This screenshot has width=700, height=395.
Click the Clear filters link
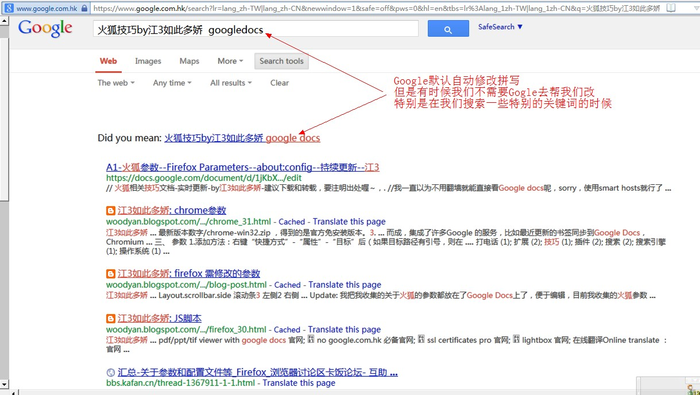[279, 83]
